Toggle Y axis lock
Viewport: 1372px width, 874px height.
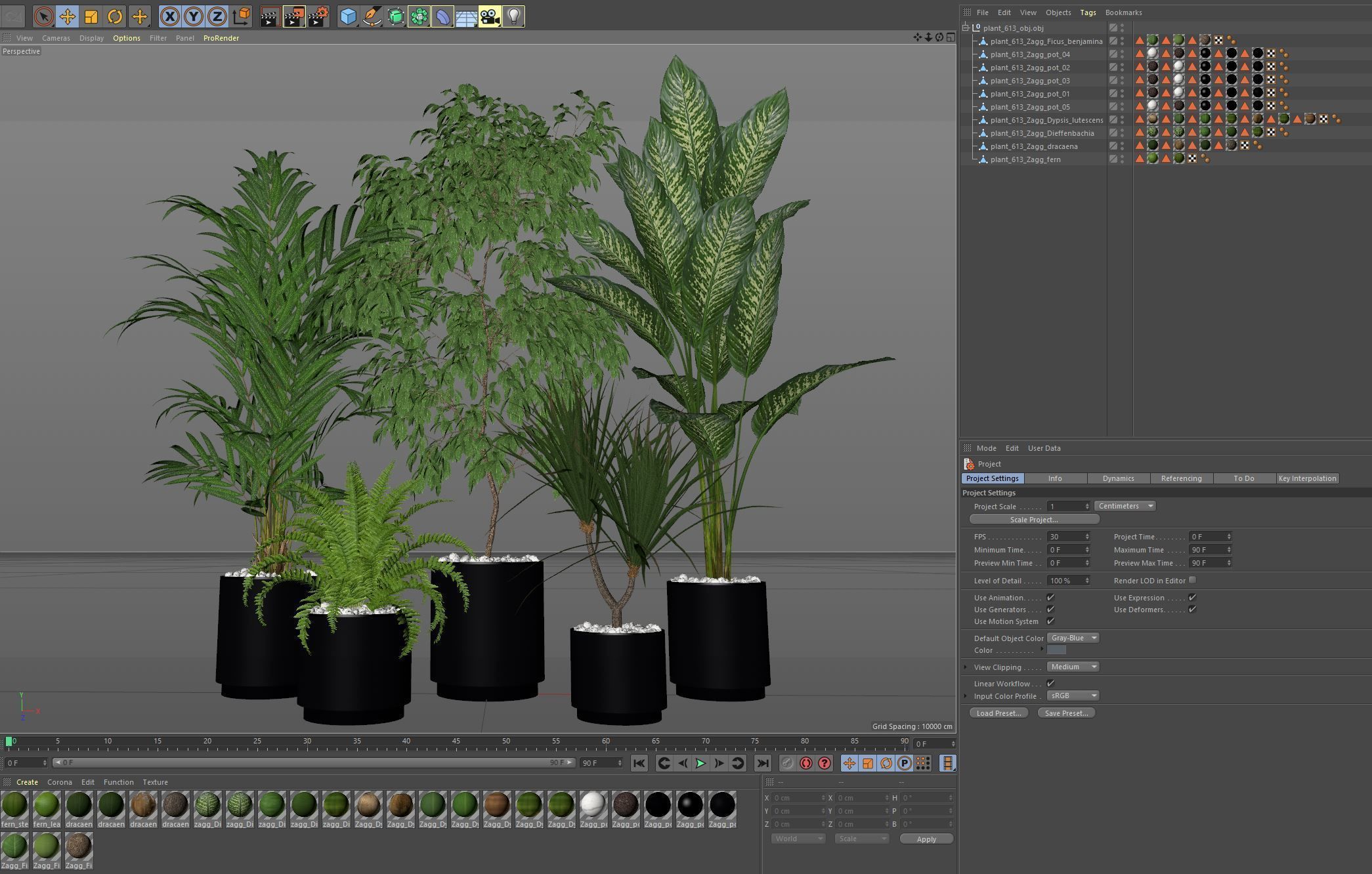click(x=194, y=16)
